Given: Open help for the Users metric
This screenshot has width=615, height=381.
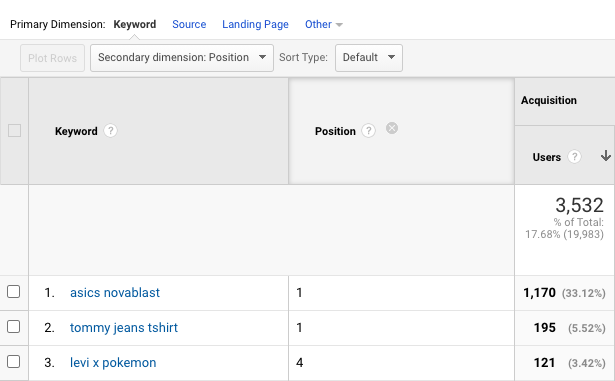Looking at the screenshot, I should (574, 157).
